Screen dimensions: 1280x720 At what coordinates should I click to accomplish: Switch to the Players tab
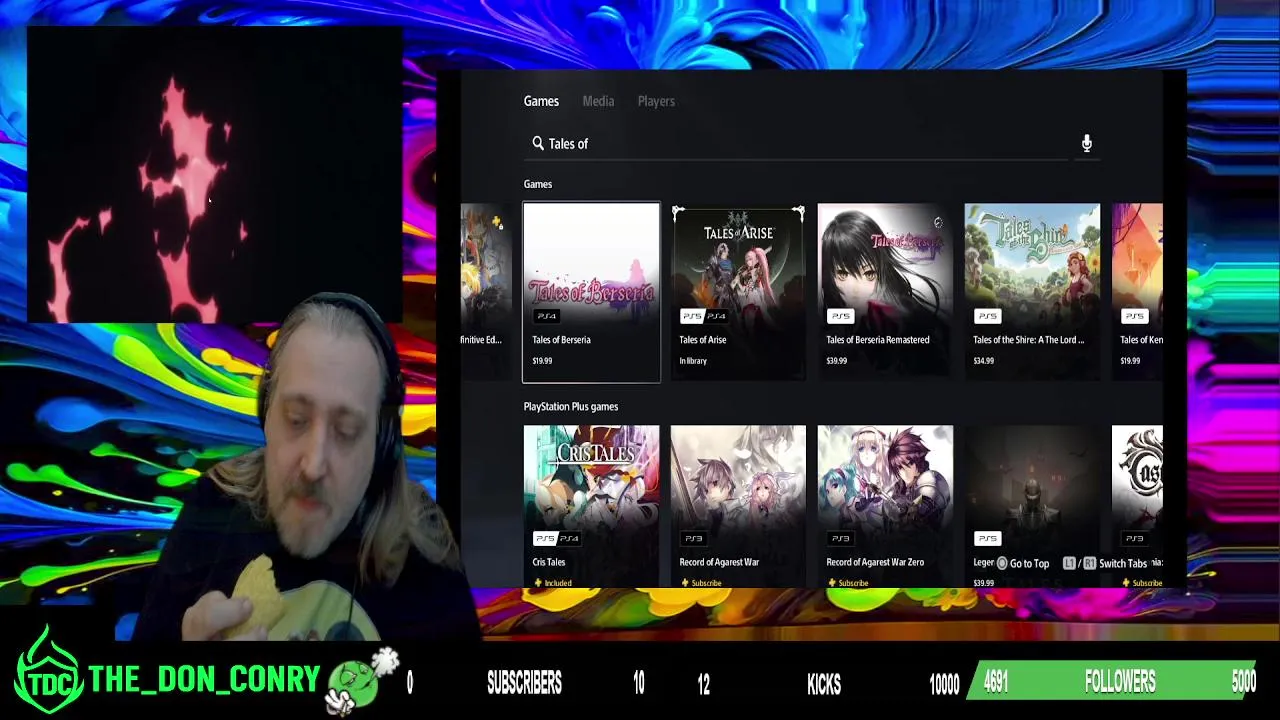[x=656, y=101]
